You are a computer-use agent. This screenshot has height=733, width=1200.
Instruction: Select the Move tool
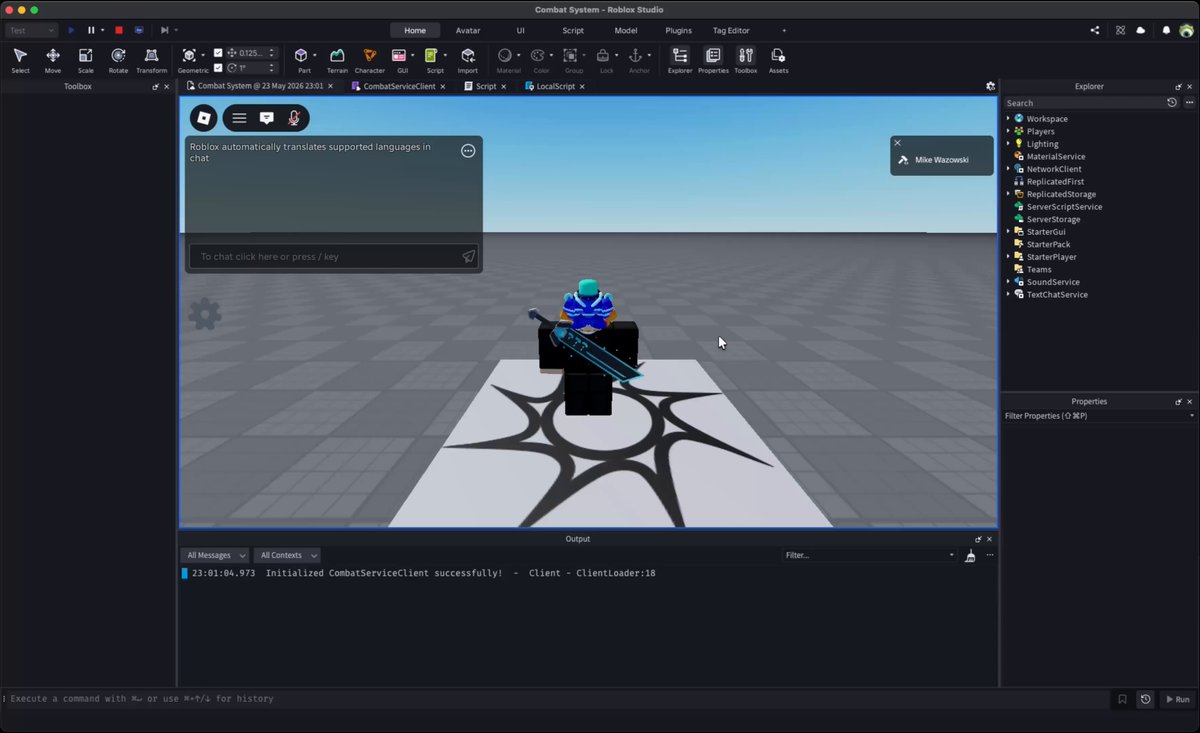click(x=53, y=60)
